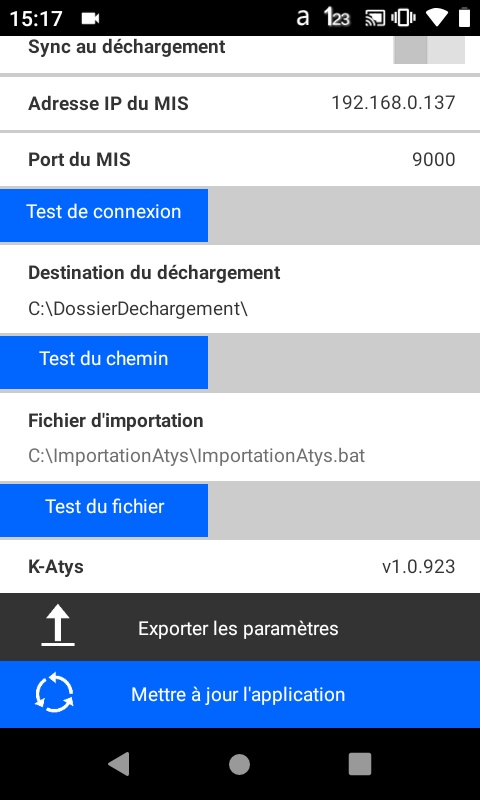Click the Test de connexion button
The width and height of the screenshot is (480, 800).
104,214
